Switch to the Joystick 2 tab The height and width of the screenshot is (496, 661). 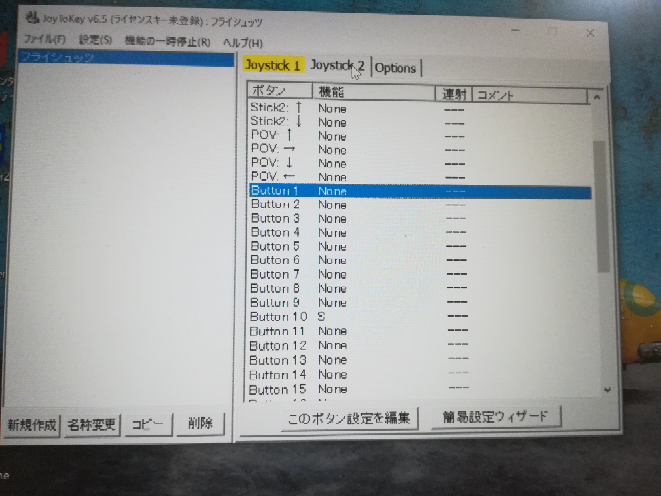(337, 66)
